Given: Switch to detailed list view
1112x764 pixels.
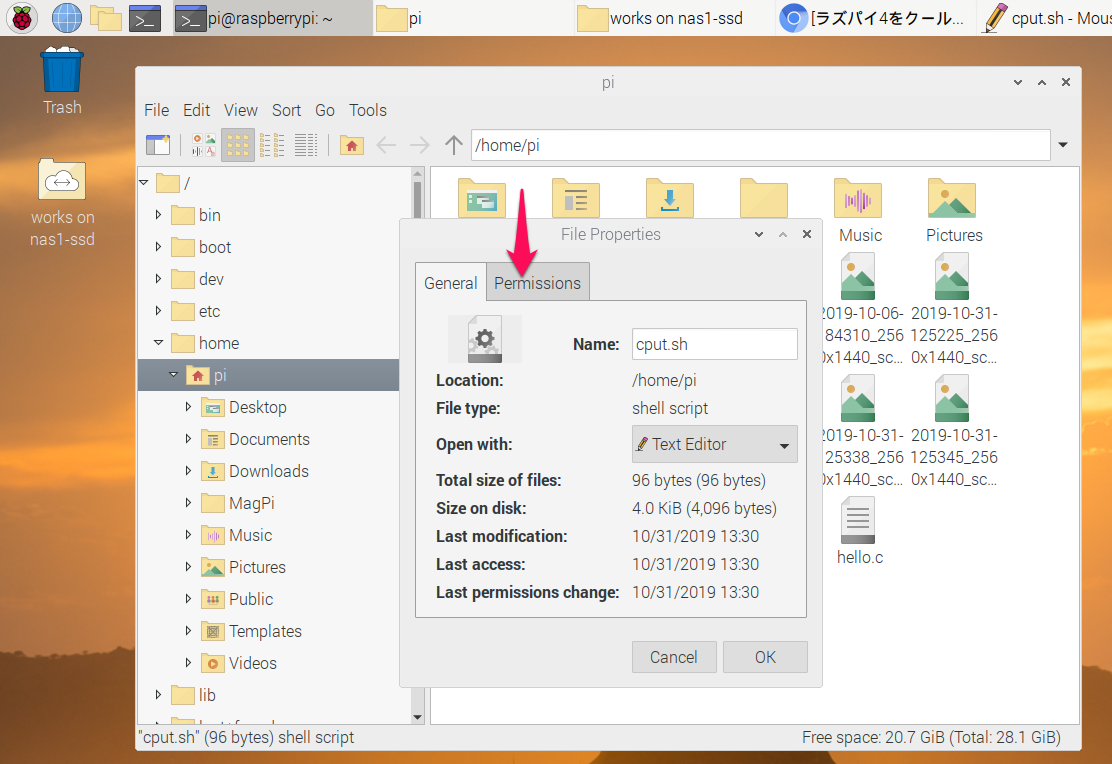Looking at the screenshot, I should (x=306, y=145).
